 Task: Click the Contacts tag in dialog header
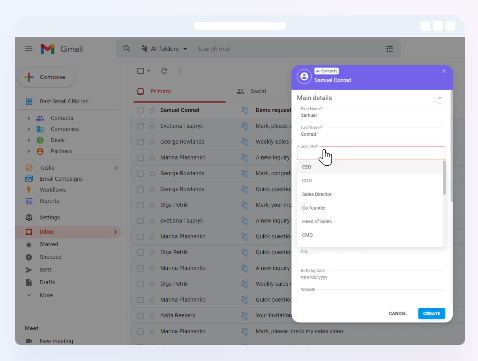click(326, 71)
